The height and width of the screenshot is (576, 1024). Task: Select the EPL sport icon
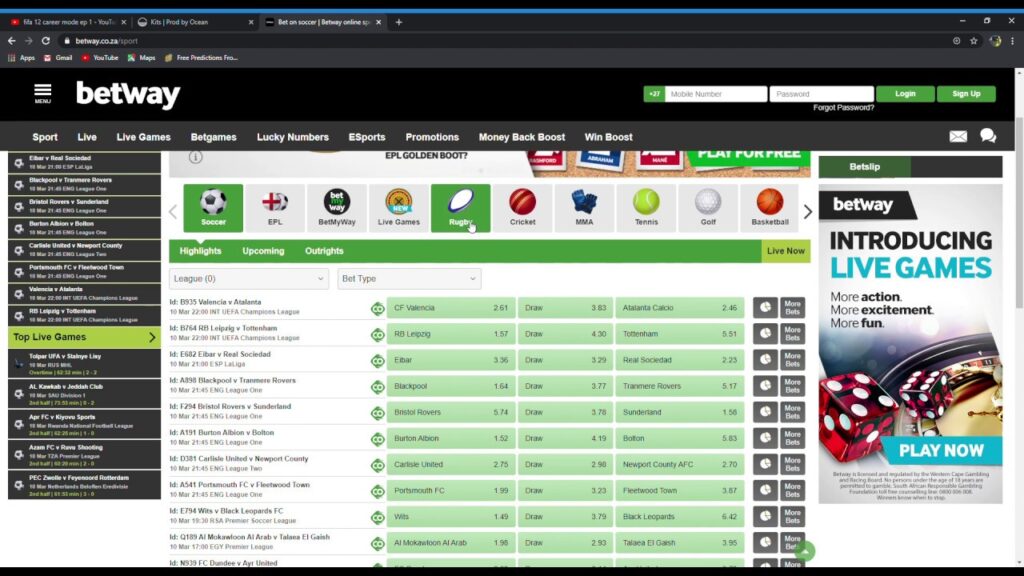[275, 208]
